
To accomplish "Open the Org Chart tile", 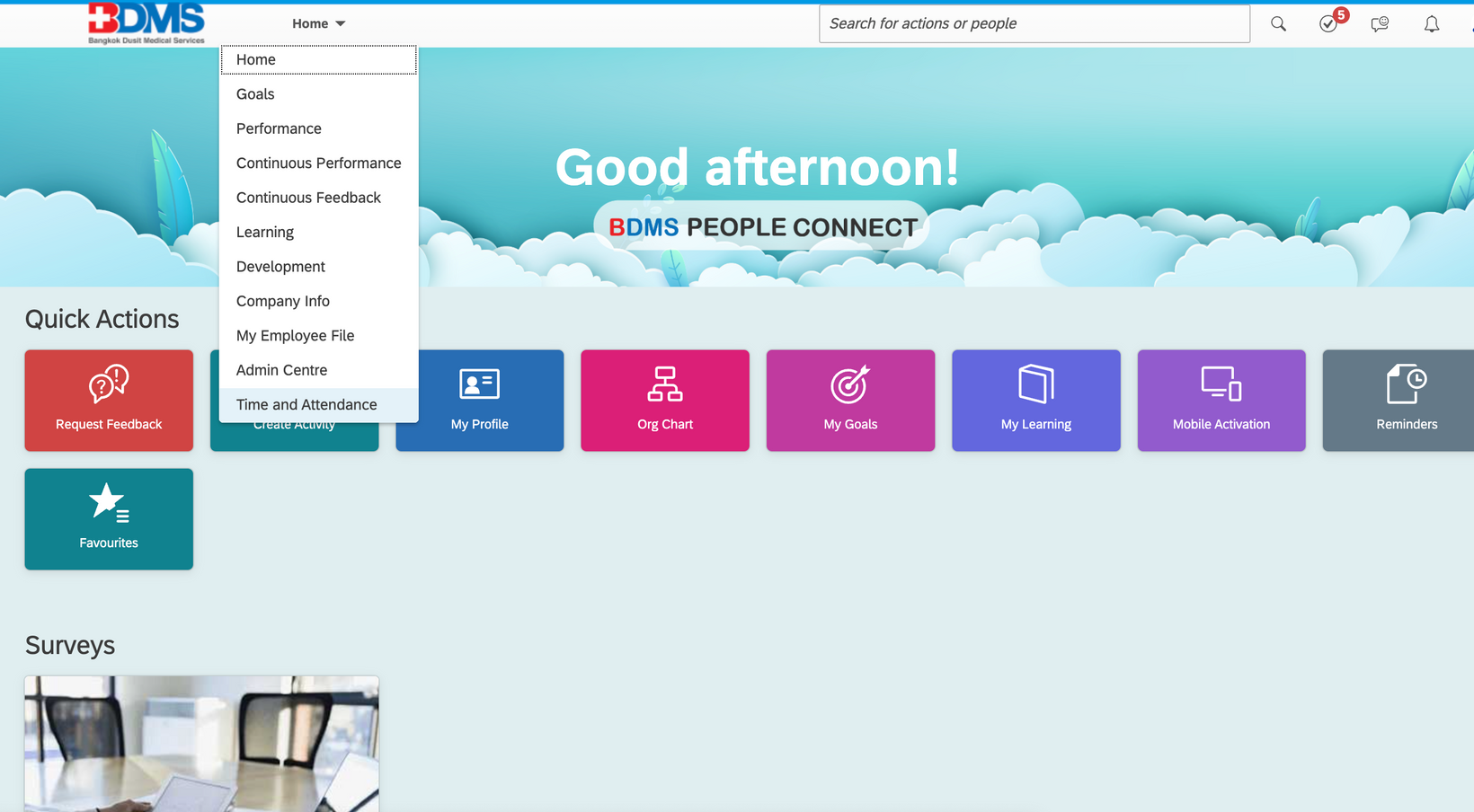I will click(665, 401).
